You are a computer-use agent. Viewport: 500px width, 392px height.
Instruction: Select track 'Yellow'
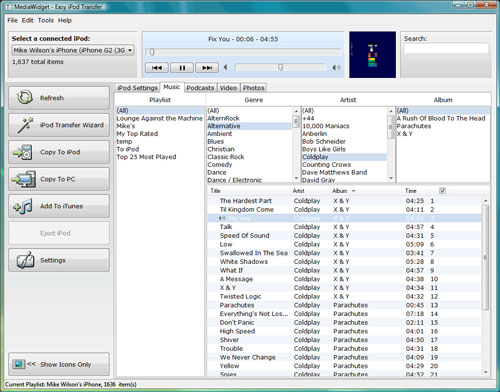(x=345, y=366)
